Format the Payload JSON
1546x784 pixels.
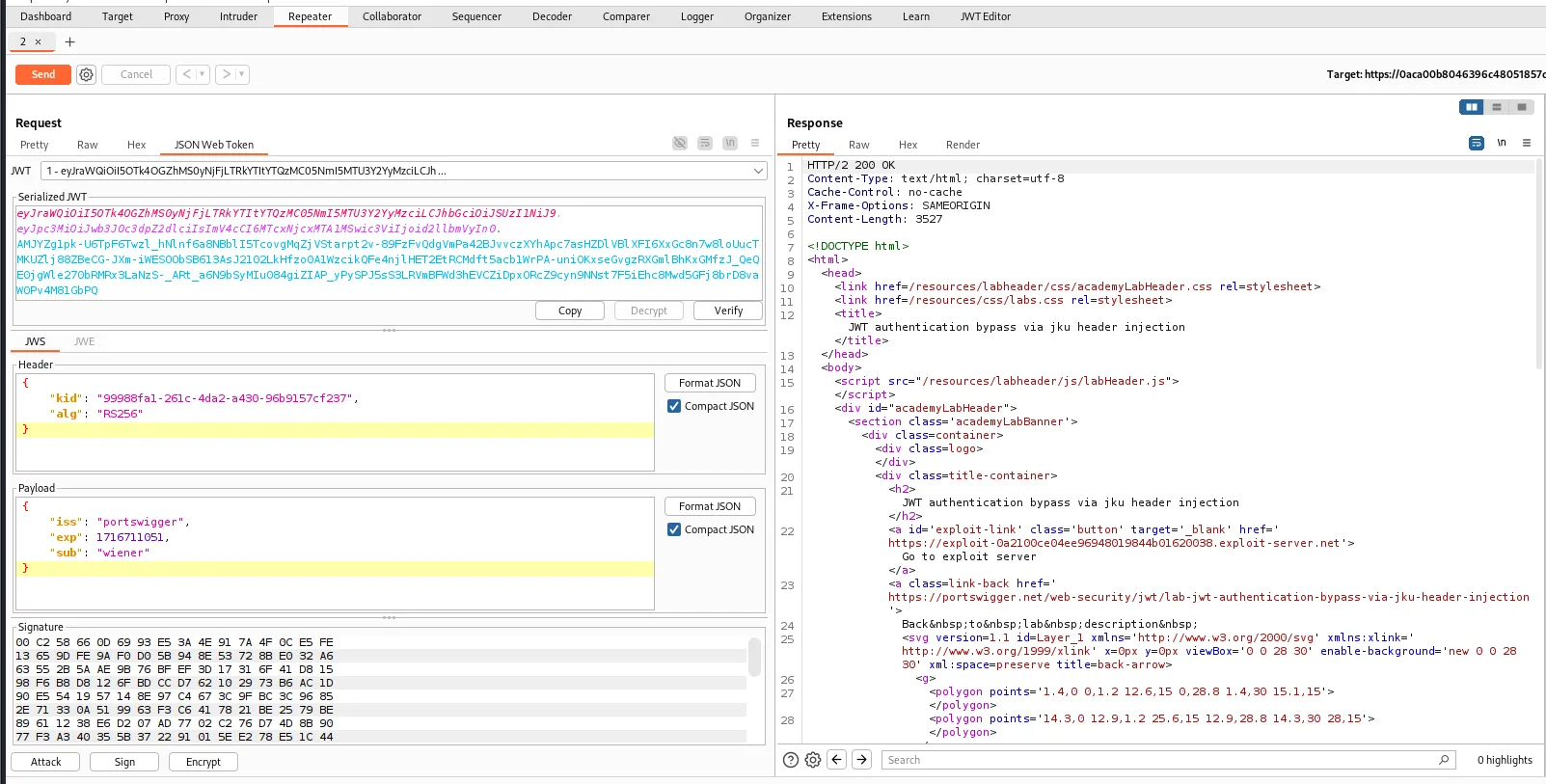710,506
